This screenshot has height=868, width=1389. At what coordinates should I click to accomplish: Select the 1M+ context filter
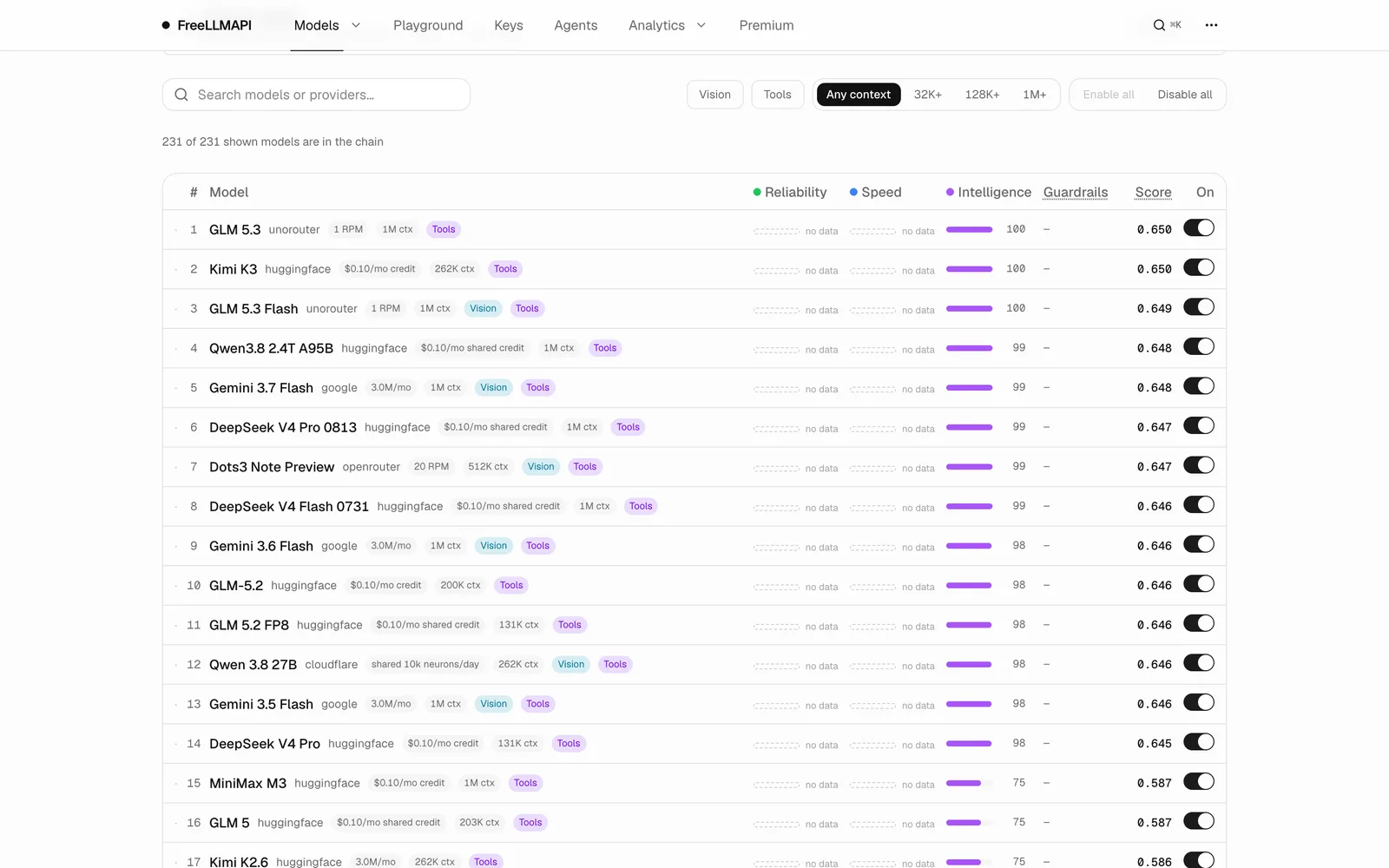coord(1034,95)
